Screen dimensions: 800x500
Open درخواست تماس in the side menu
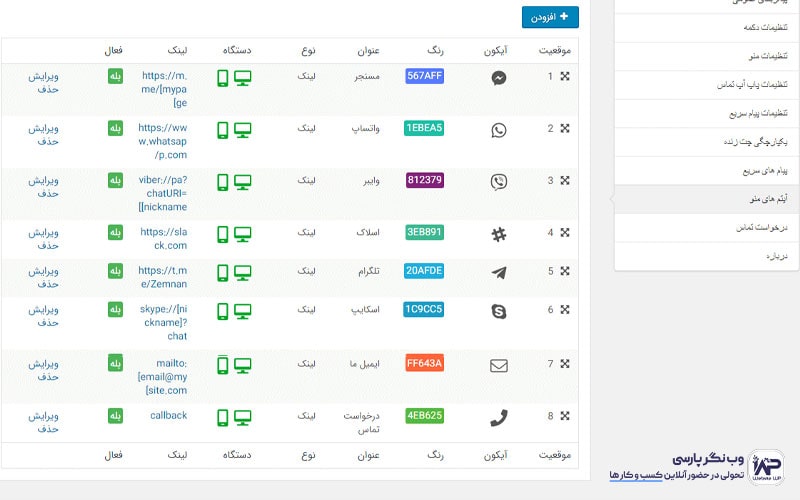click(707, 228)
